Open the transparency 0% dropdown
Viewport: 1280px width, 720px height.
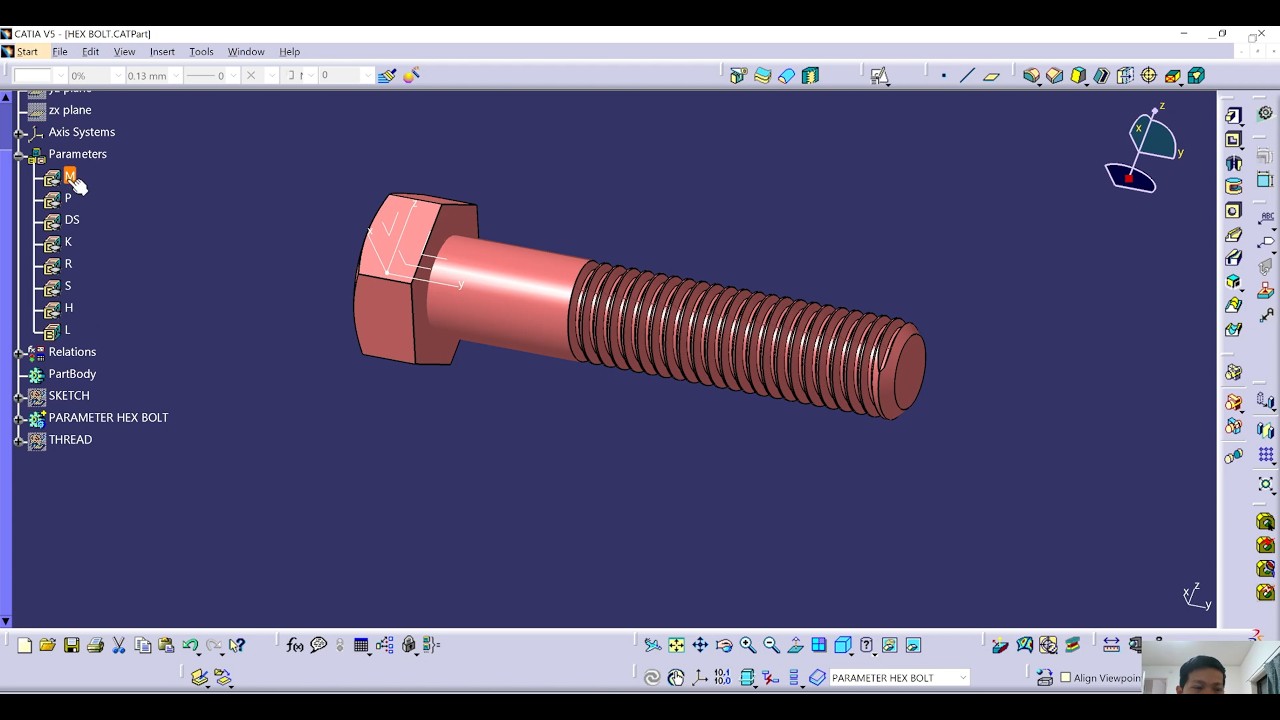[x=118, y=76]
